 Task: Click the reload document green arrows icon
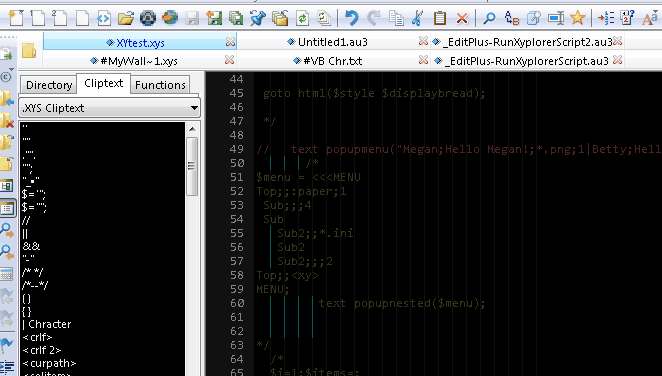[302, 18]
